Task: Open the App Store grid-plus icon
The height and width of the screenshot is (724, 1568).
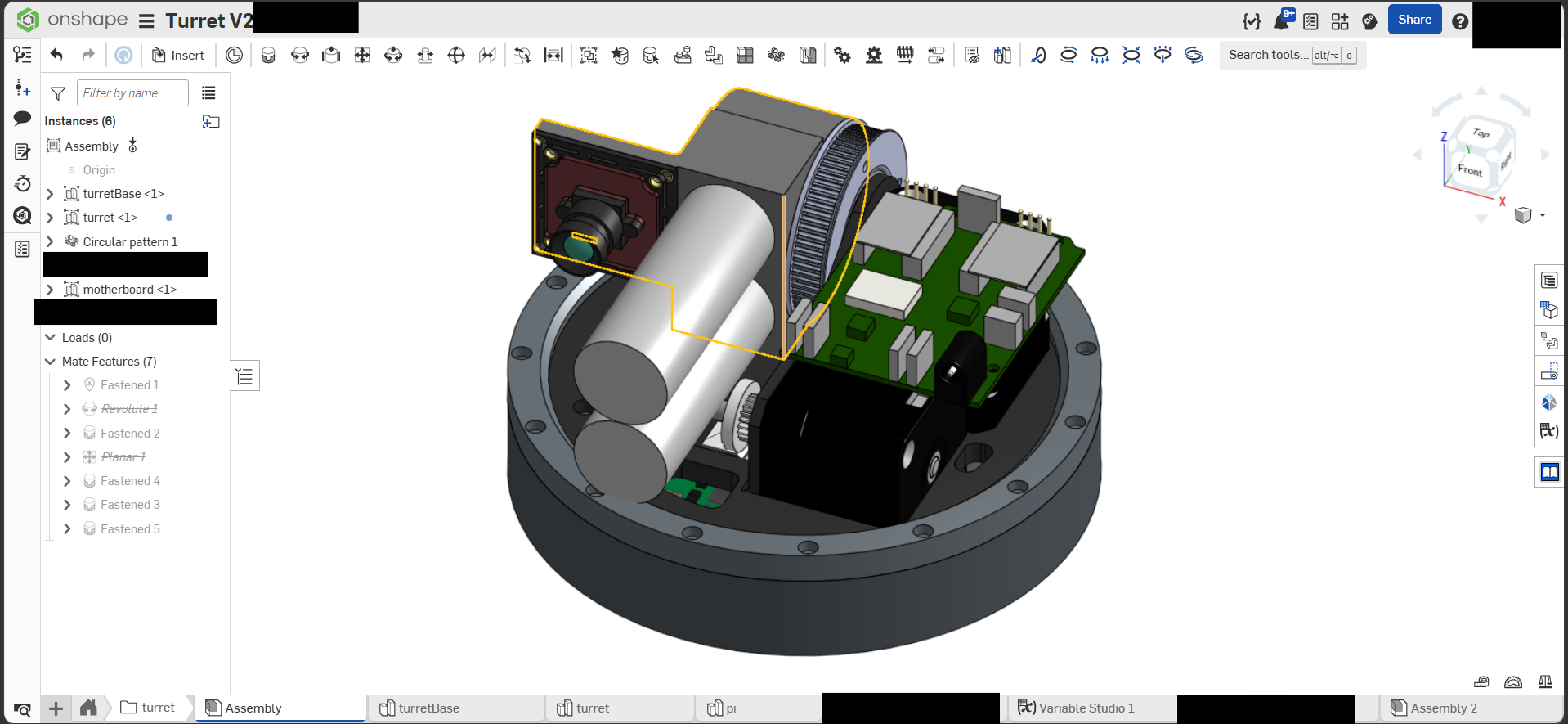Action: (1340, 21)
